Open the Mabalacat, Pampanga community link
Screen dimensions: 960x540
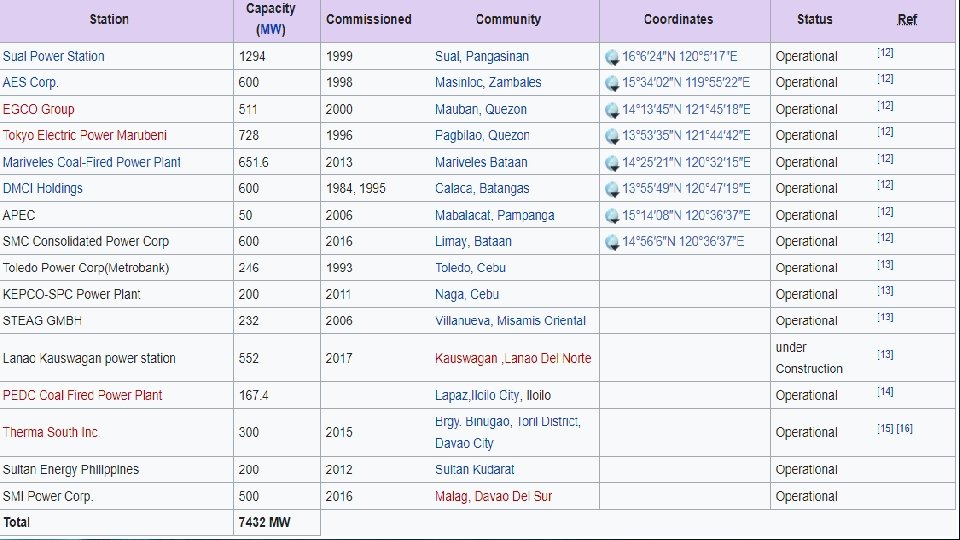(495, 216)
